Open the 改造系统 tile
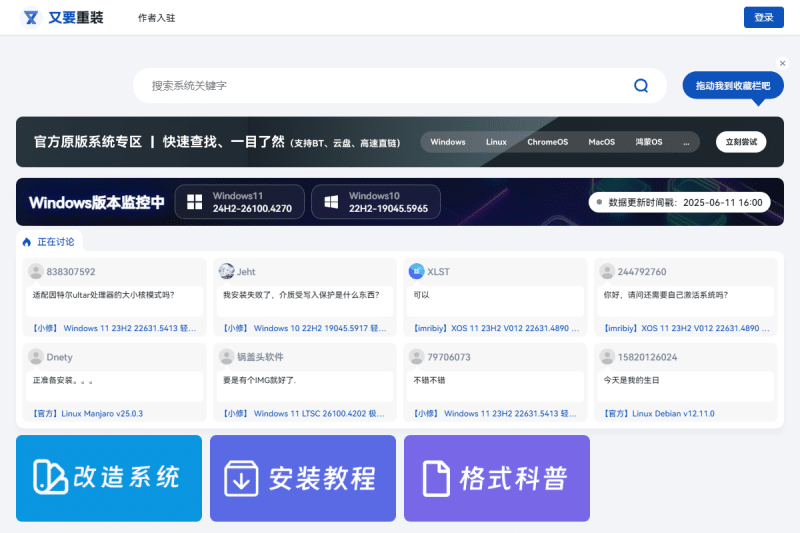The width and height of the screenshot is (800, 533). (x=109, y=478)
